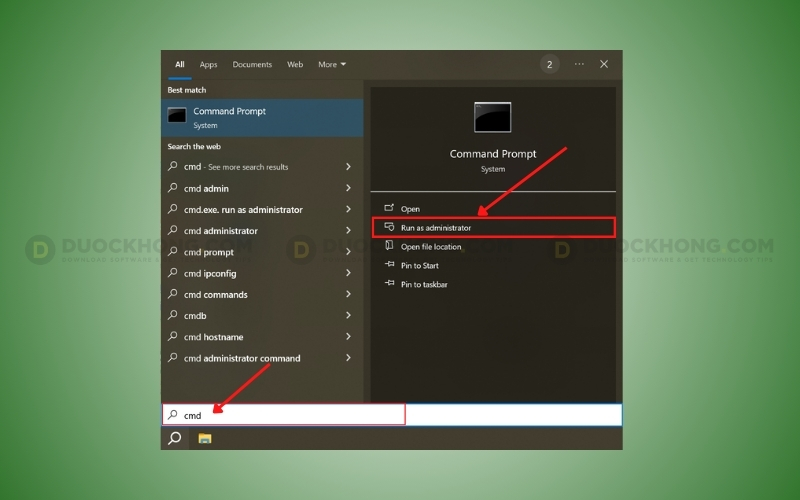The image size is (800, 500).
Task: Select the 'cmd hostname' web suggestion
Action: pos(262,337)
